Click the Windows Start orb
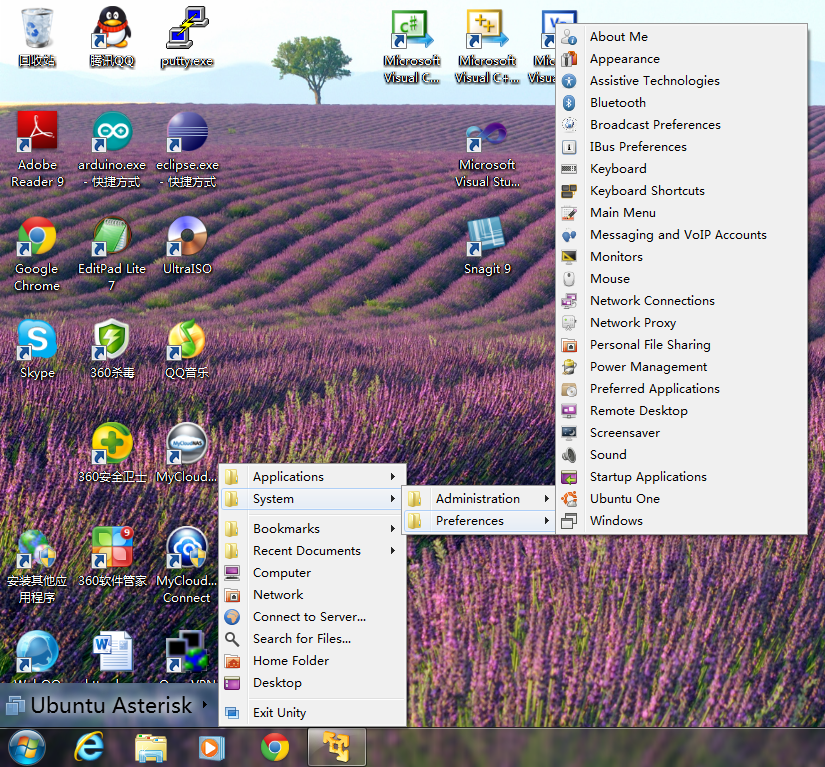This screenshot has width=825, height=767. tap(26, 748)
